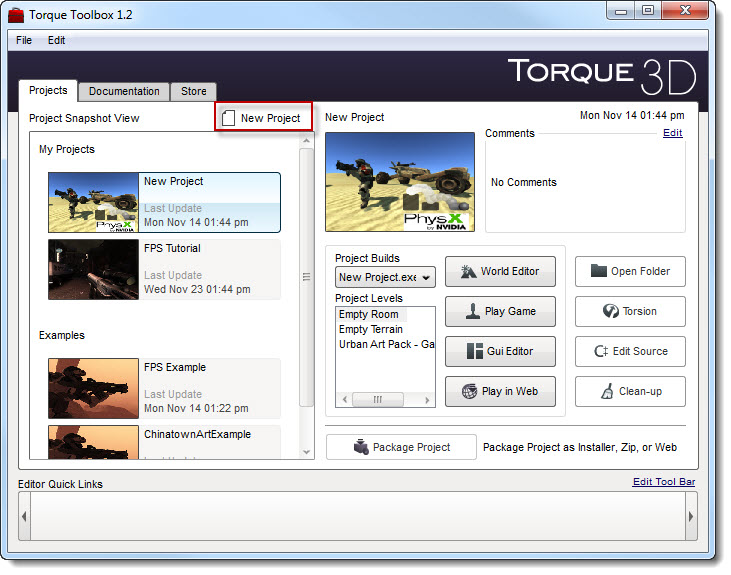
Task: Click the Torque Toolbox toolbox title icon
Action: click(16, 15)
